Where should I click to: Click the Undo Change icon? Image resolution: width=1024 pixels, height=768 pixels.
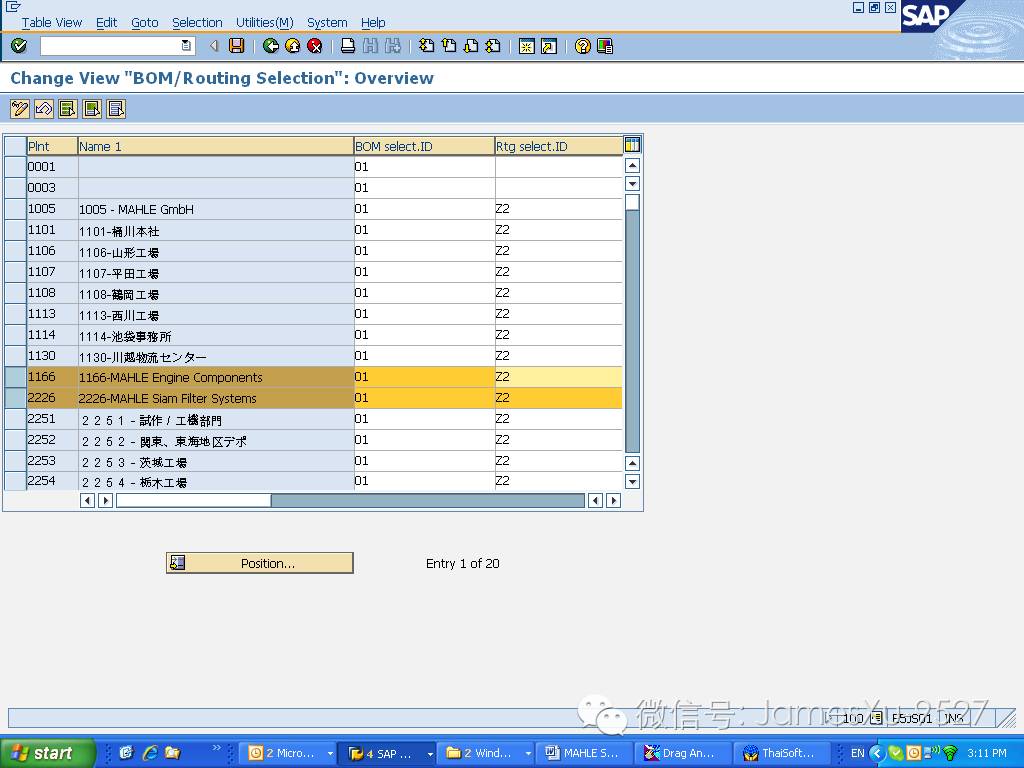[x=44, y=108]
